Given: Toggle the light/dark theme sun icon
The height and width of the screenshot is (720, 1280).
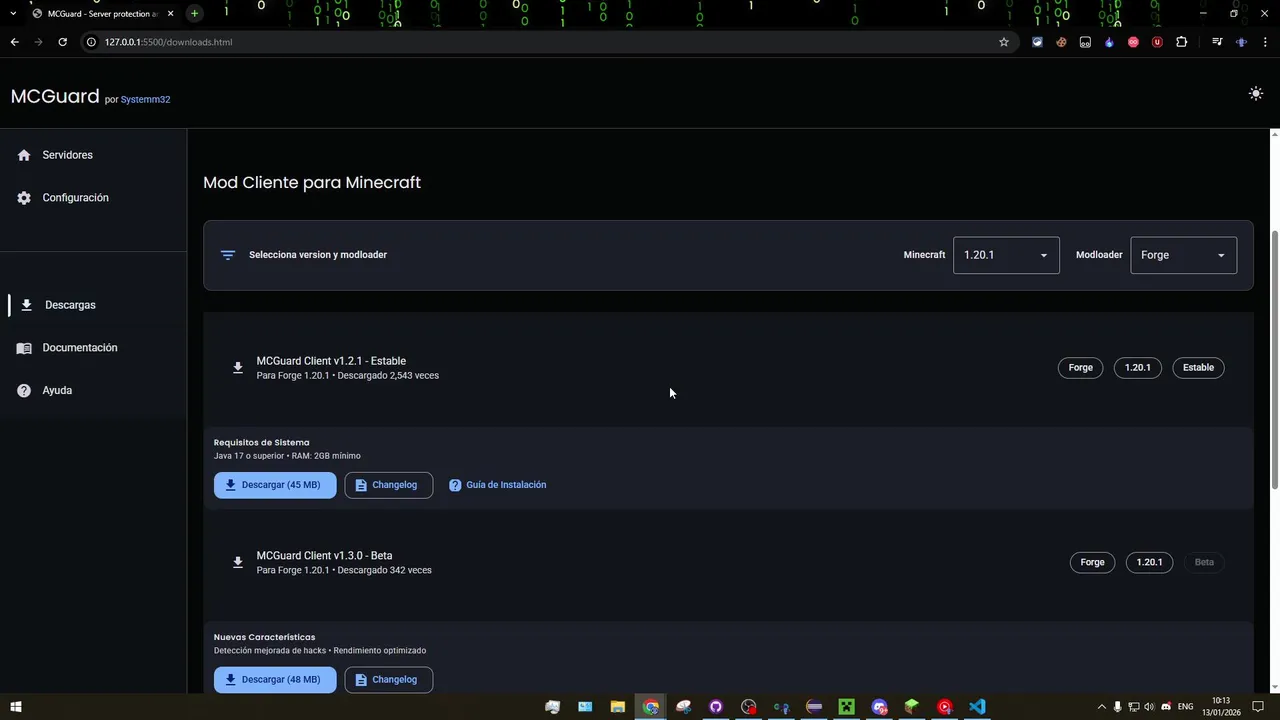Looking at the screenshot, I should coord(1256,94).
